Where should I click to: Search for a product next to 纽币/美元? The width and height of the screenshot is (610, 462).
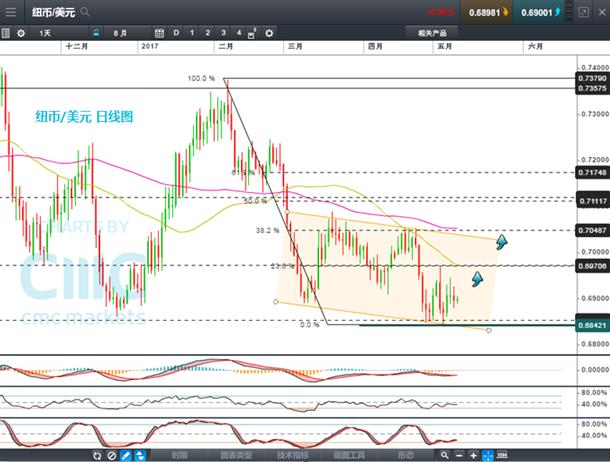coord(85,12)
